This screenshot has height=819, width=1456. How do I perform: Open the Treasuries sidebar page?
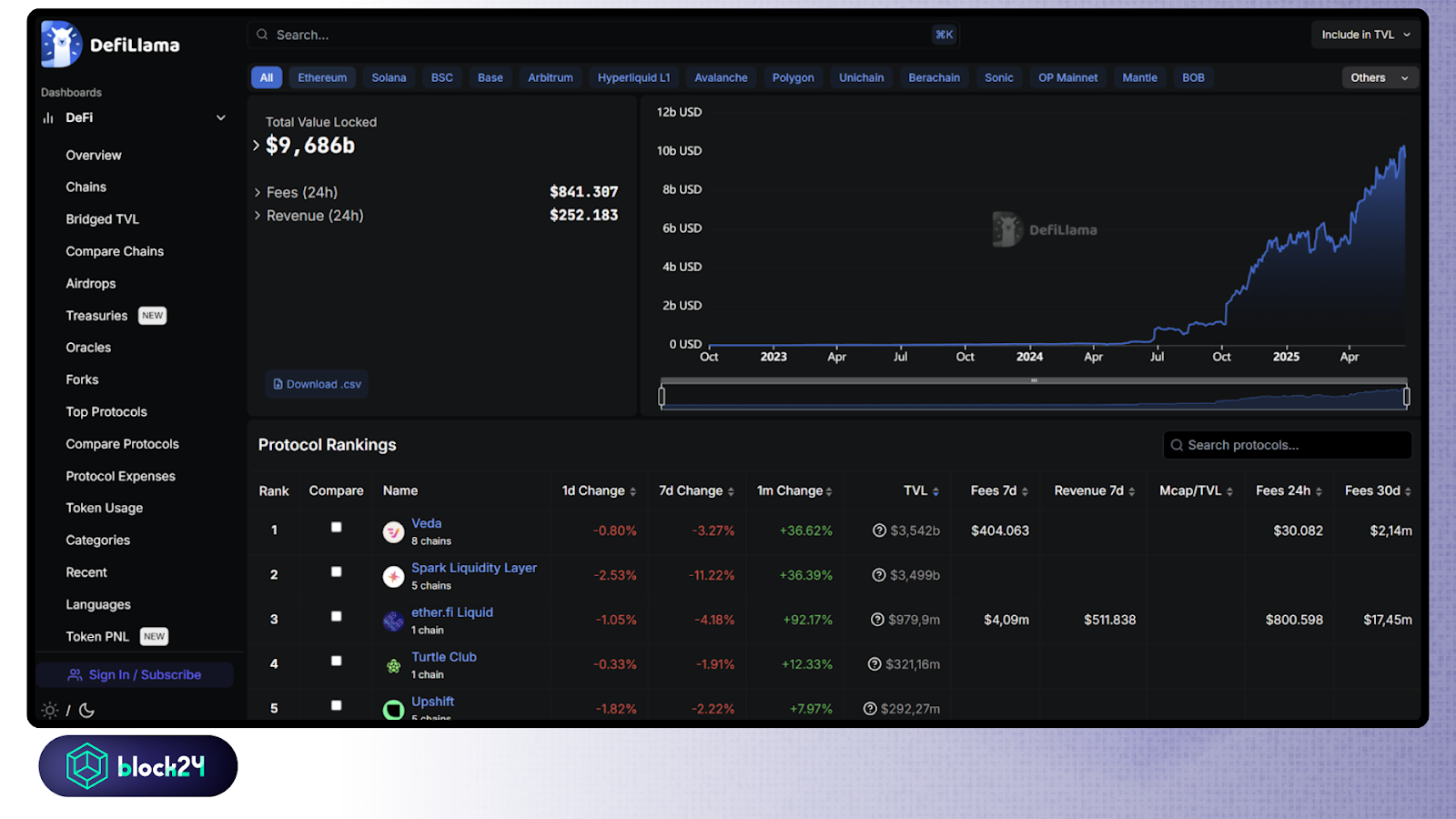[96, 316]
